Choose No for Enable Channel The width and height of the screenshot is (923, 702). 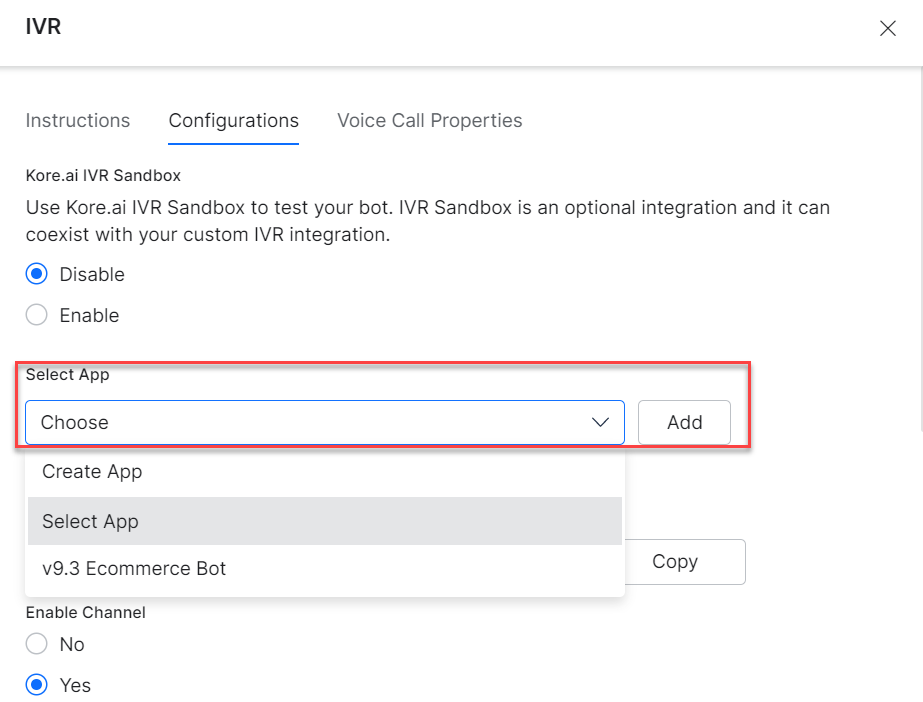(36, 644)
